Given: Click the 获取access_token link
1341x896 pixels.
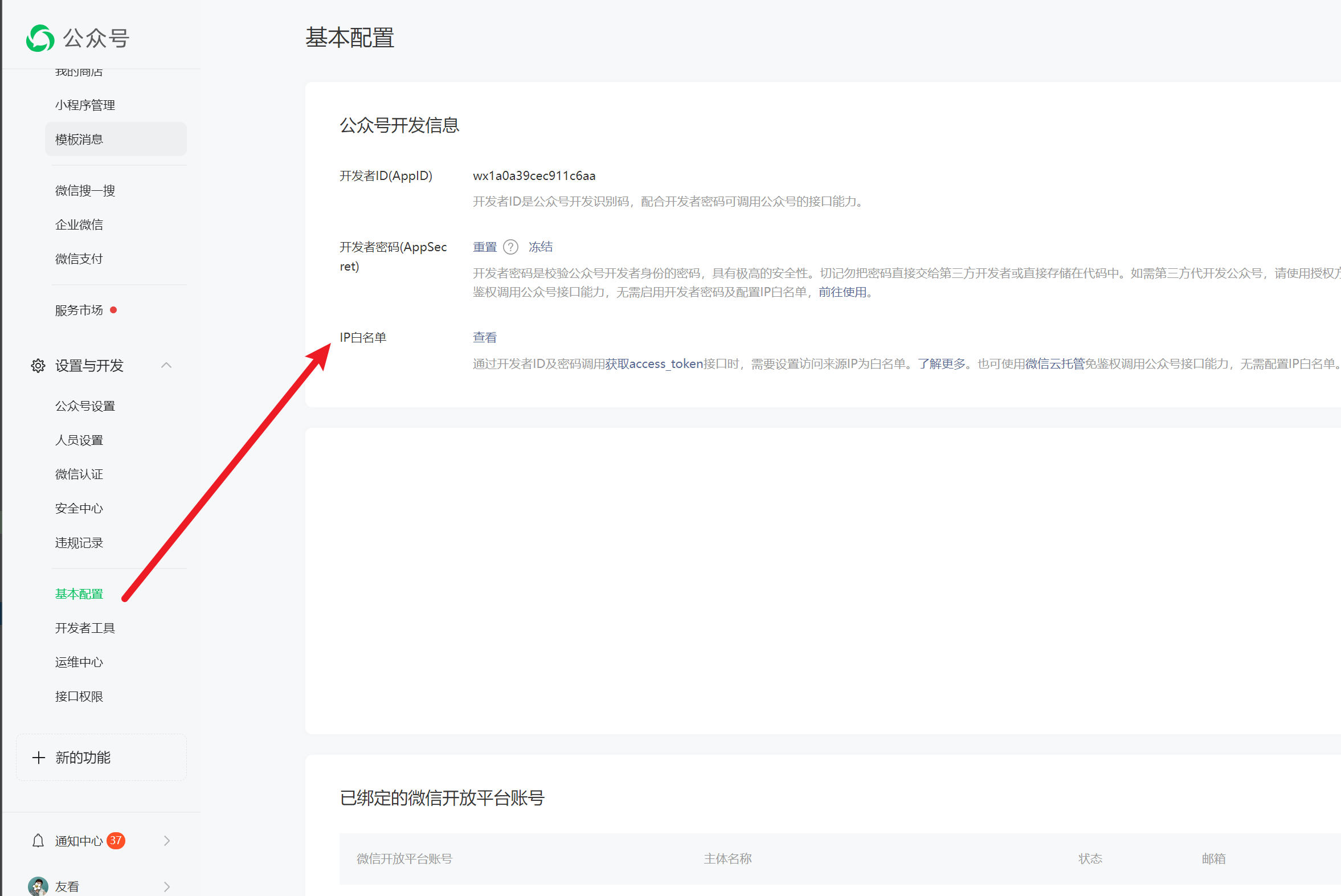Looking at the screenshot, I should pos(653,364).
